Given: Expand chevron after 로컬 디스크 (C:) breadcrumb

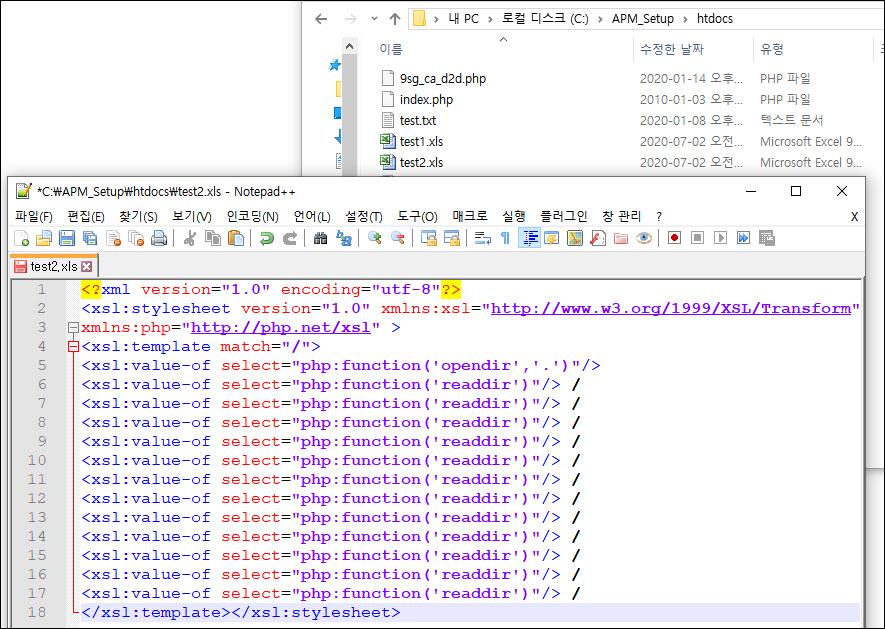Looking at the screenshot, I should [599, 19].
